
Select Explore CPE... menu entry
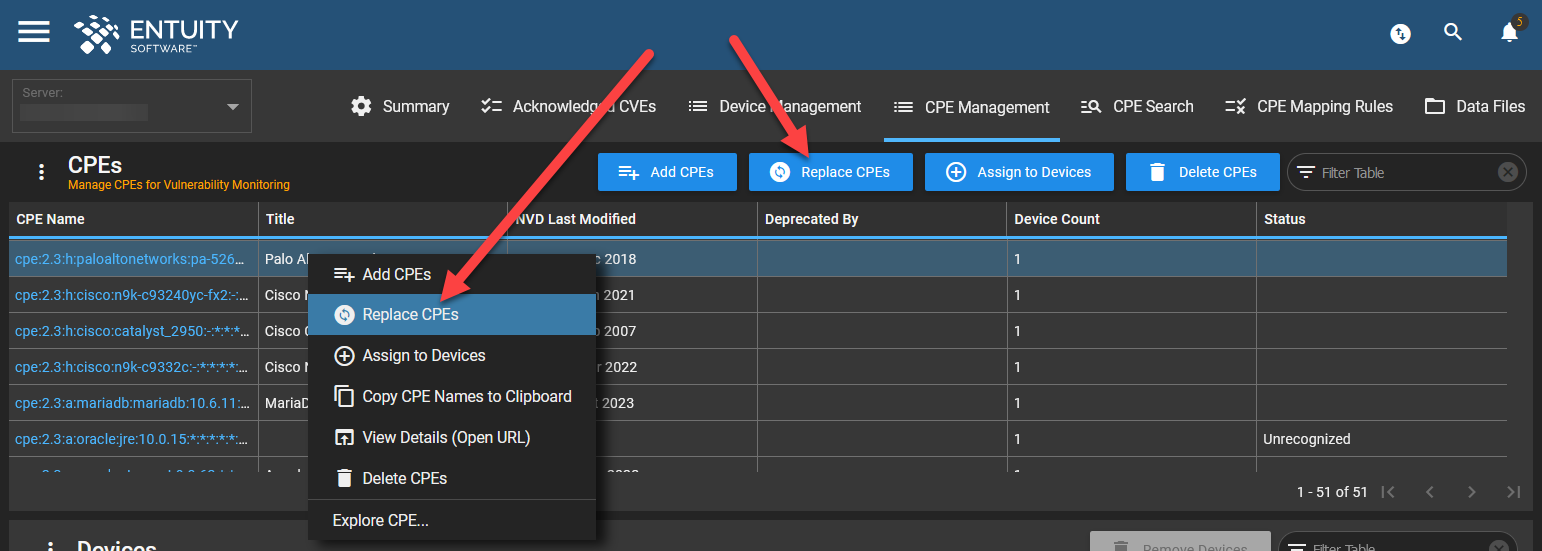click(x=452, y=520)
